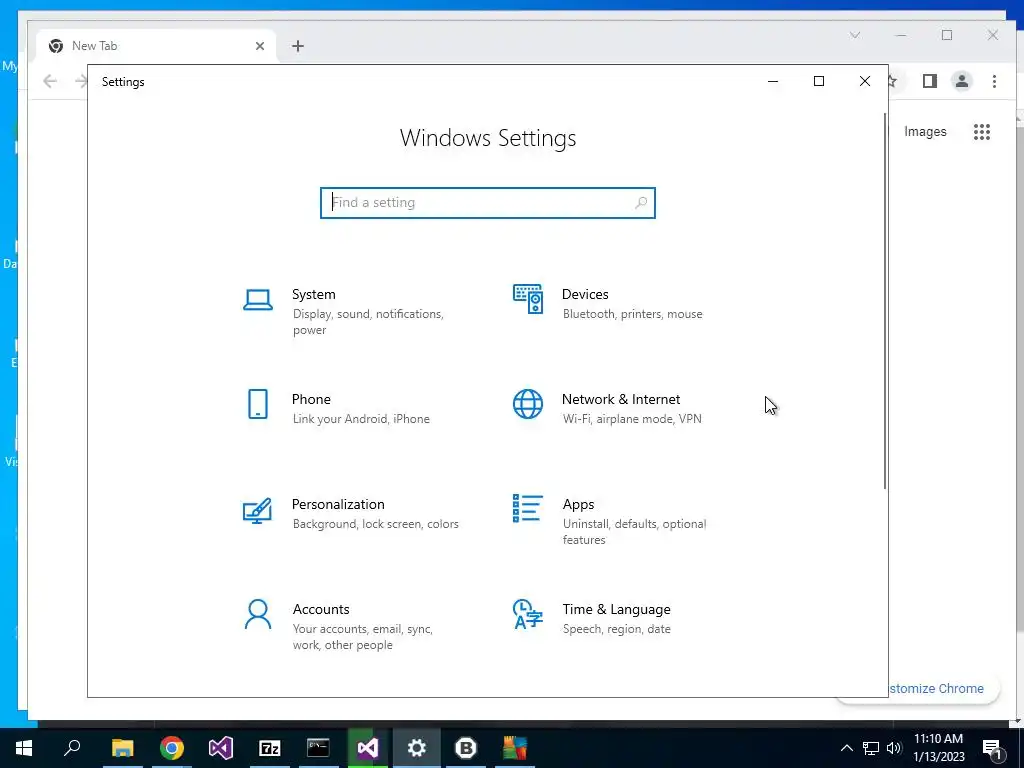Screen dimensions: 1024x768
Task: Click the Settings gear on the taskbar
Action: coord(417,748)
